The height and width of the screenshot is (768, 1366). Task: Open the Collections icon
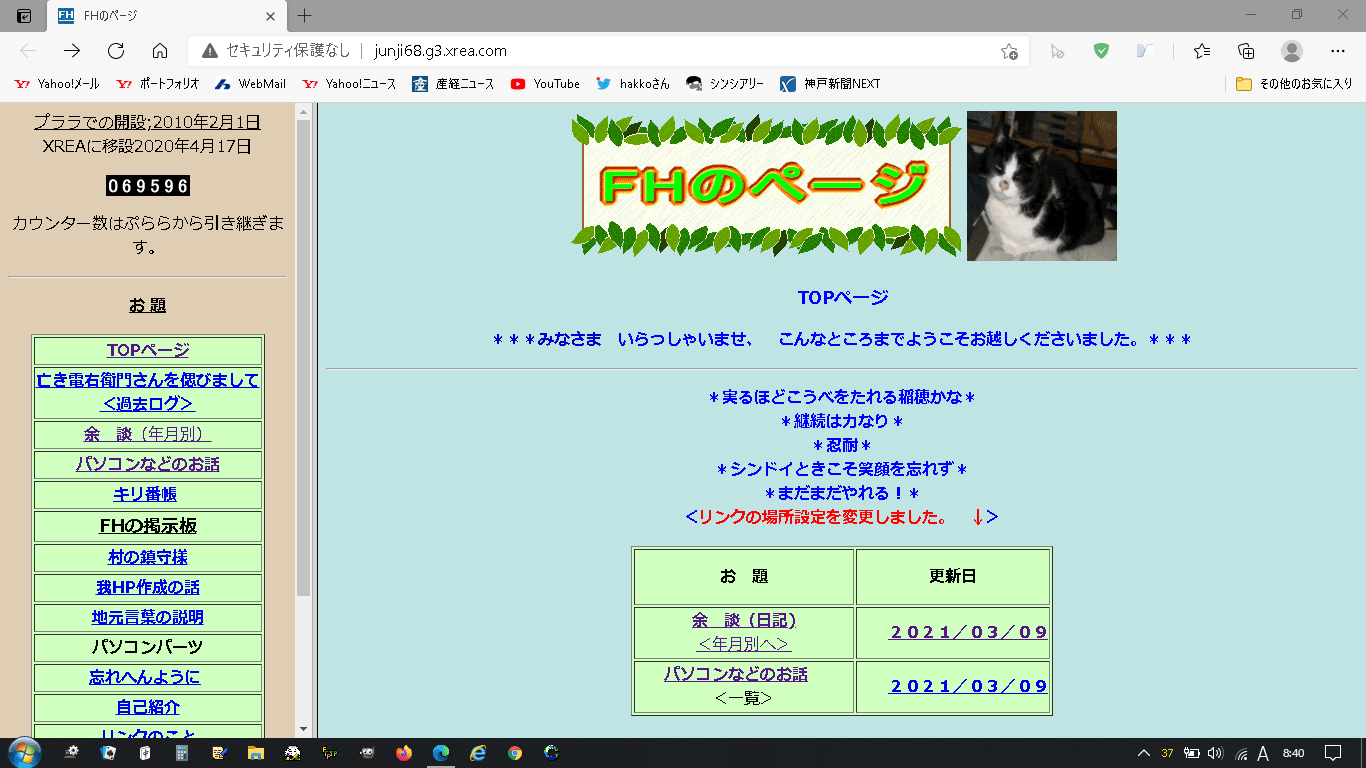click(1246, 51)
